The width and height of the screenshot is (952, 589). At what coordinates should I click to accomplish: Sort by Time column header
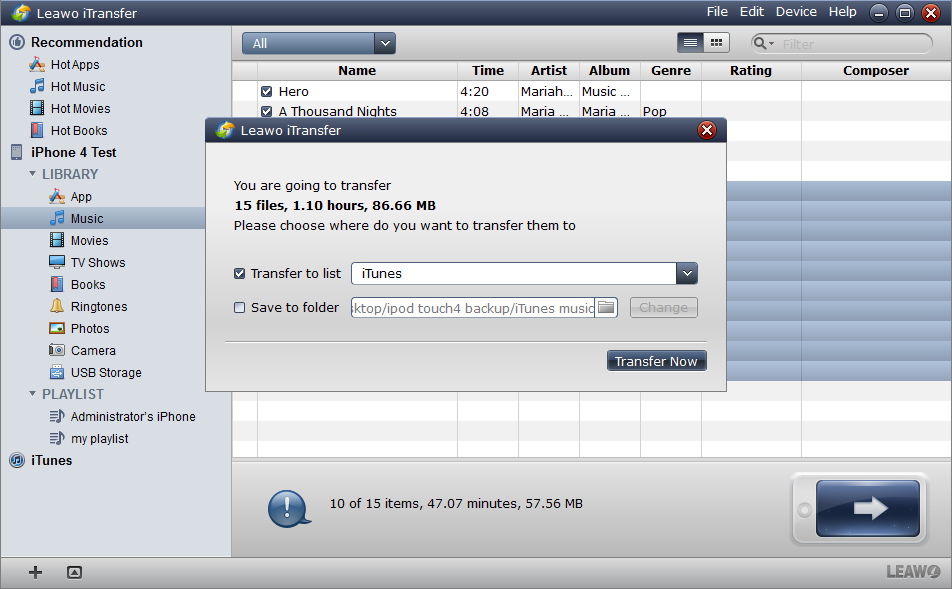[488, 70]
